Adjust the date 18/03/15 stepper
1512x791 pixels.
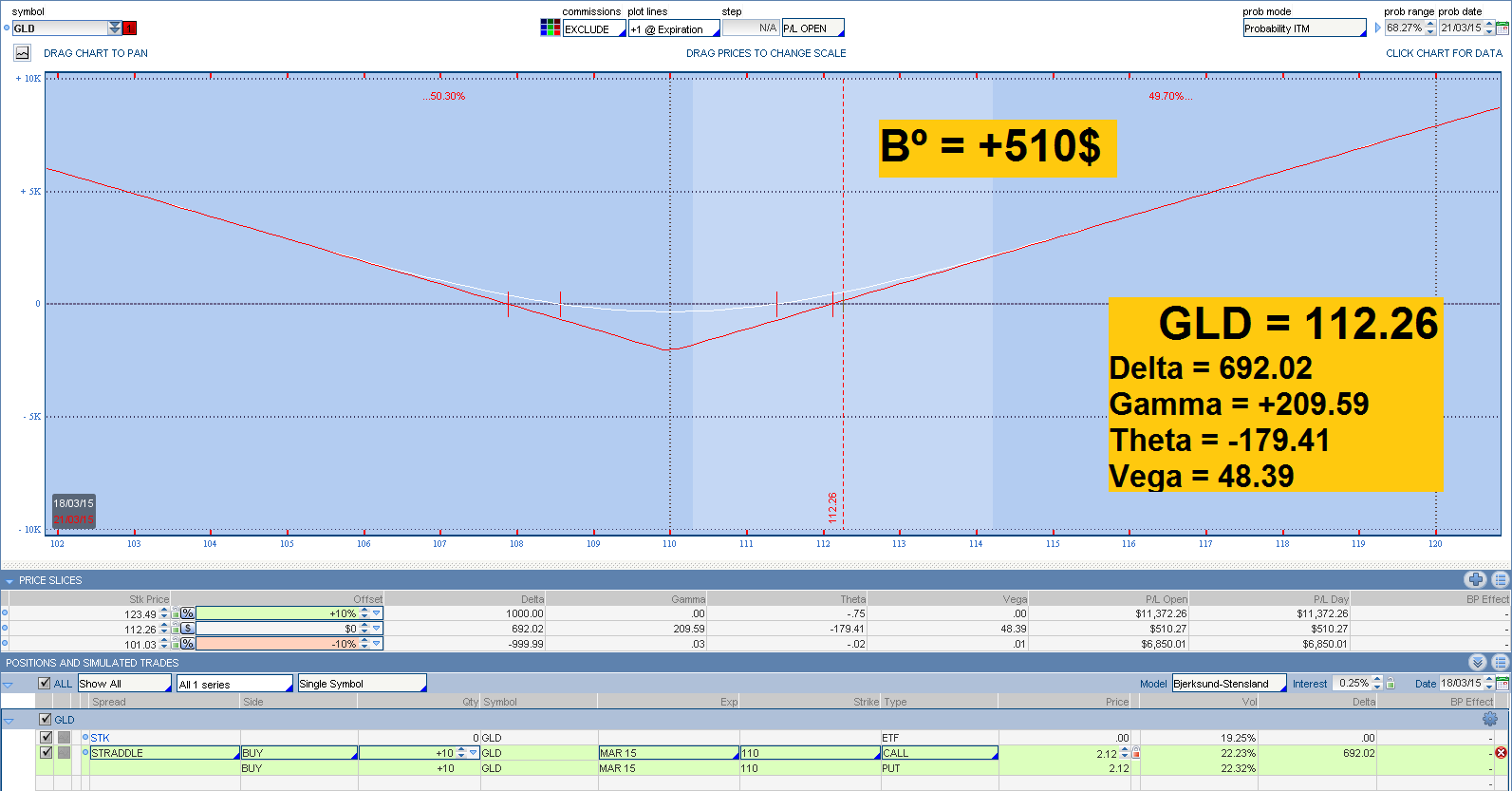pyautogui.click(x=1489, y=684)
